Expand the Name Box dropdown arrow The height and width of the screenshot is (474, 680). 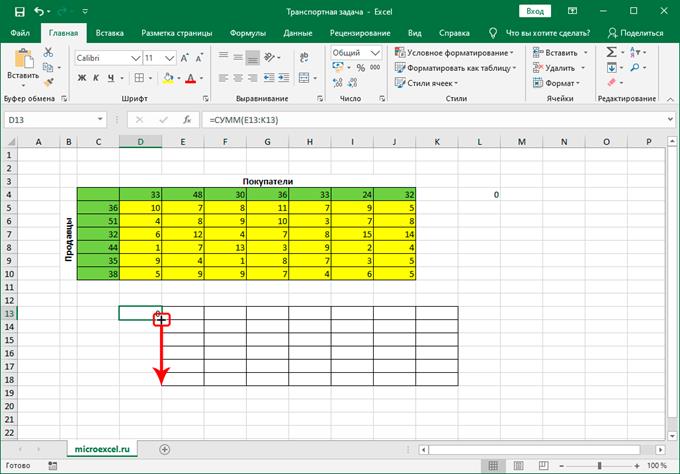[x=100, y=119]
